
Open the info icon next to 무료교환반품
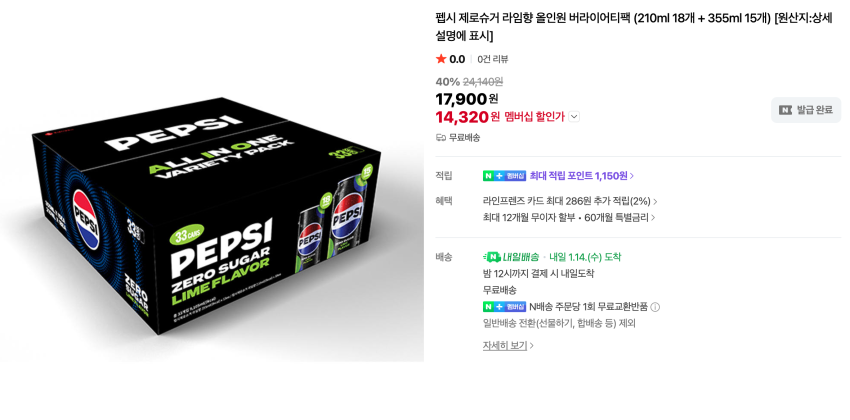click(655, 307)
